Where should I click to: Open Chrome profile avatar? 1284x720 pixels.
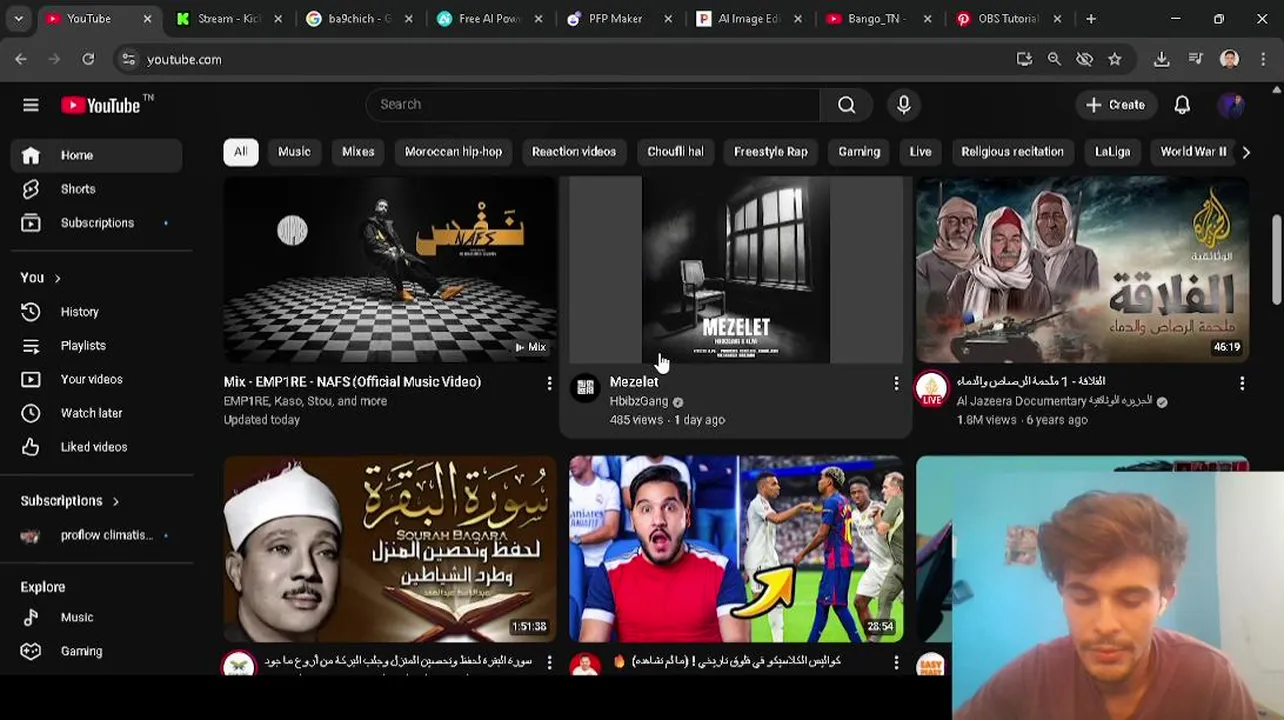point(1229,59)
